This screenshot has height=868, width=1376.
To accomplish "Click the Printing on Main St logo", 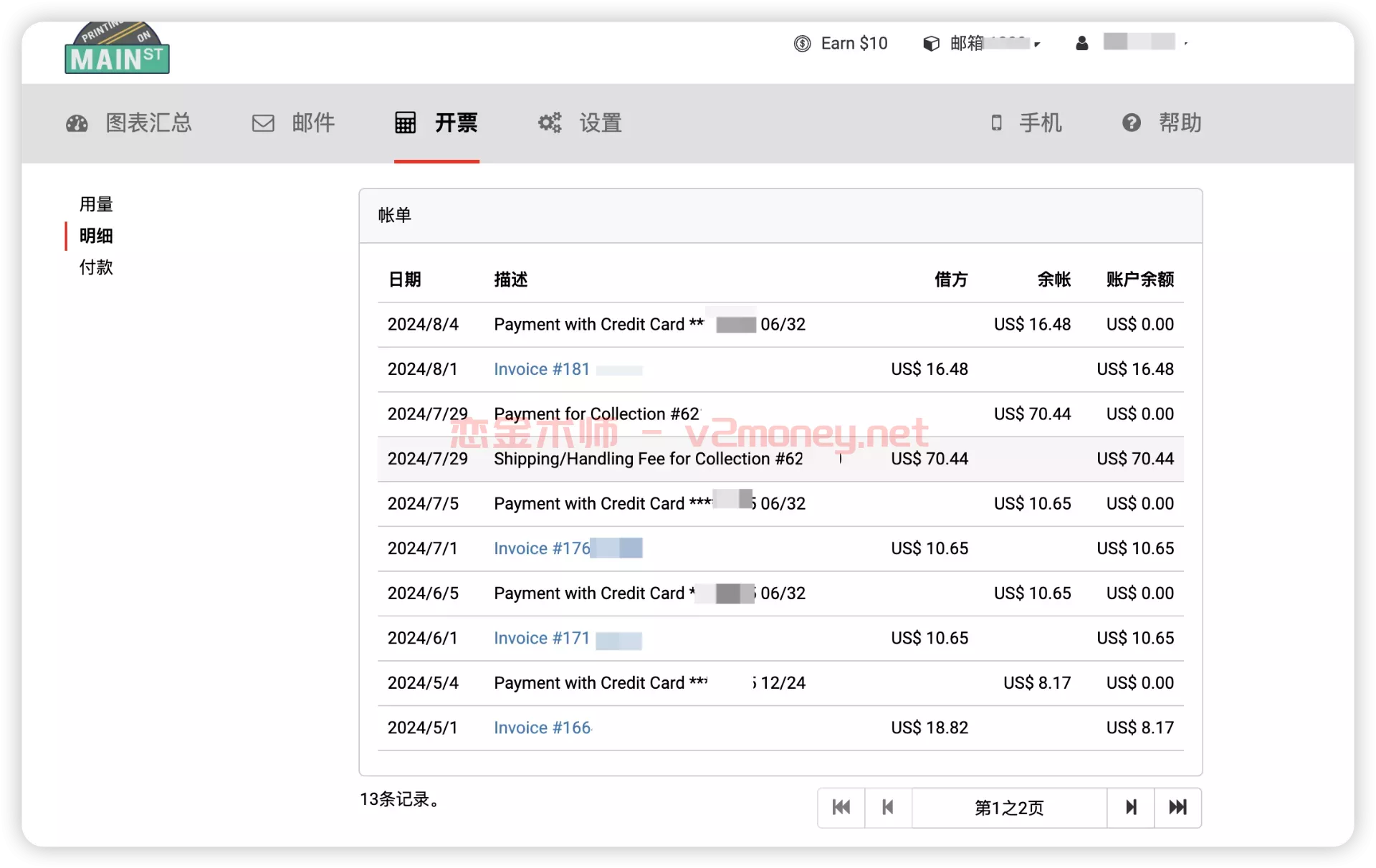I will 117,47.
